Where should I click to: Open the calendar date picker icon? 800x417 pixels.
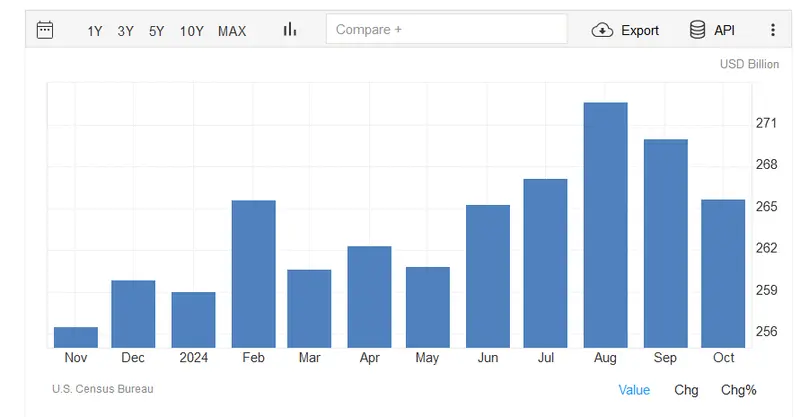click(x=45, y=30)
